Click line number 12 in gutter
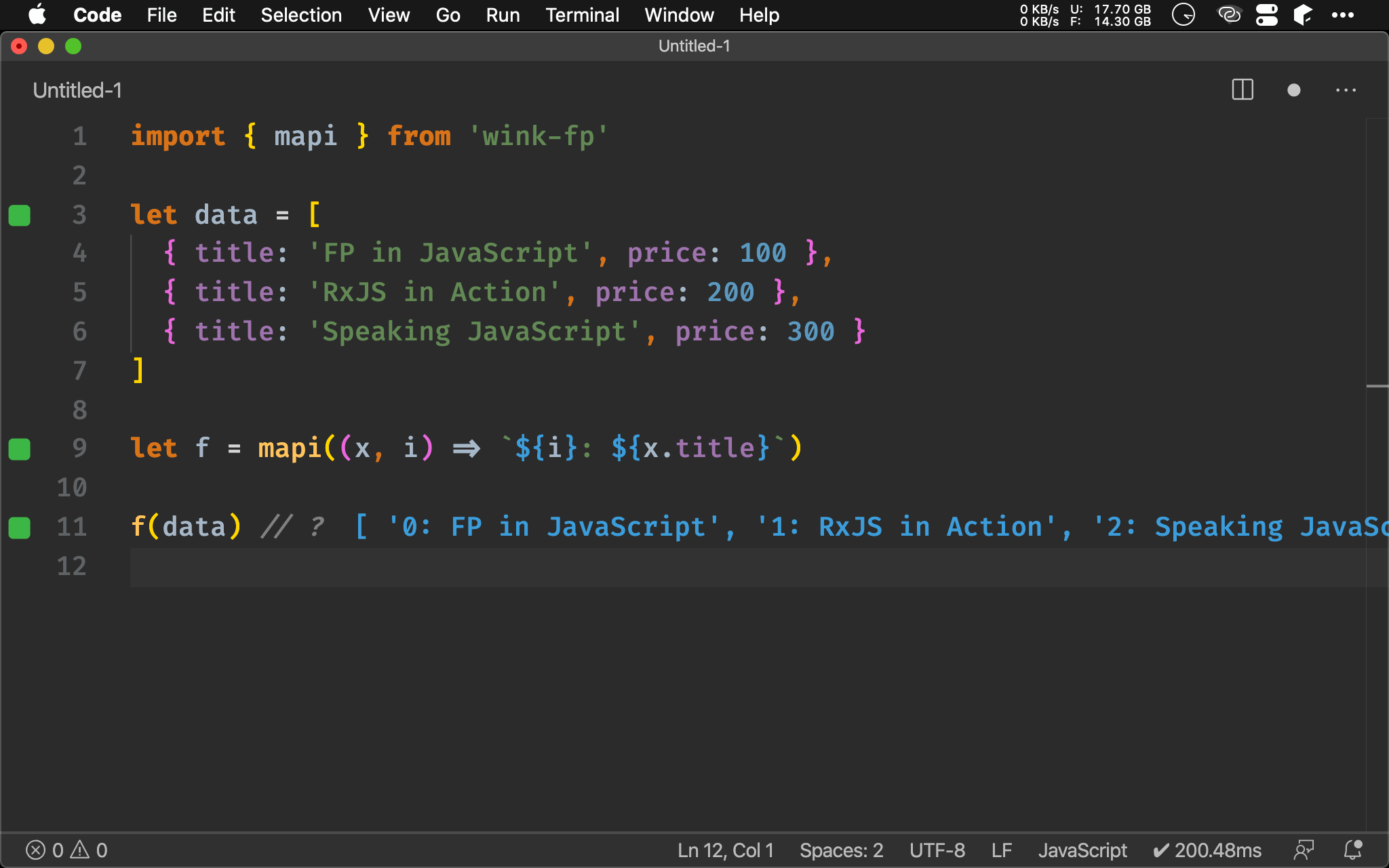 click(x=71, y=566)
